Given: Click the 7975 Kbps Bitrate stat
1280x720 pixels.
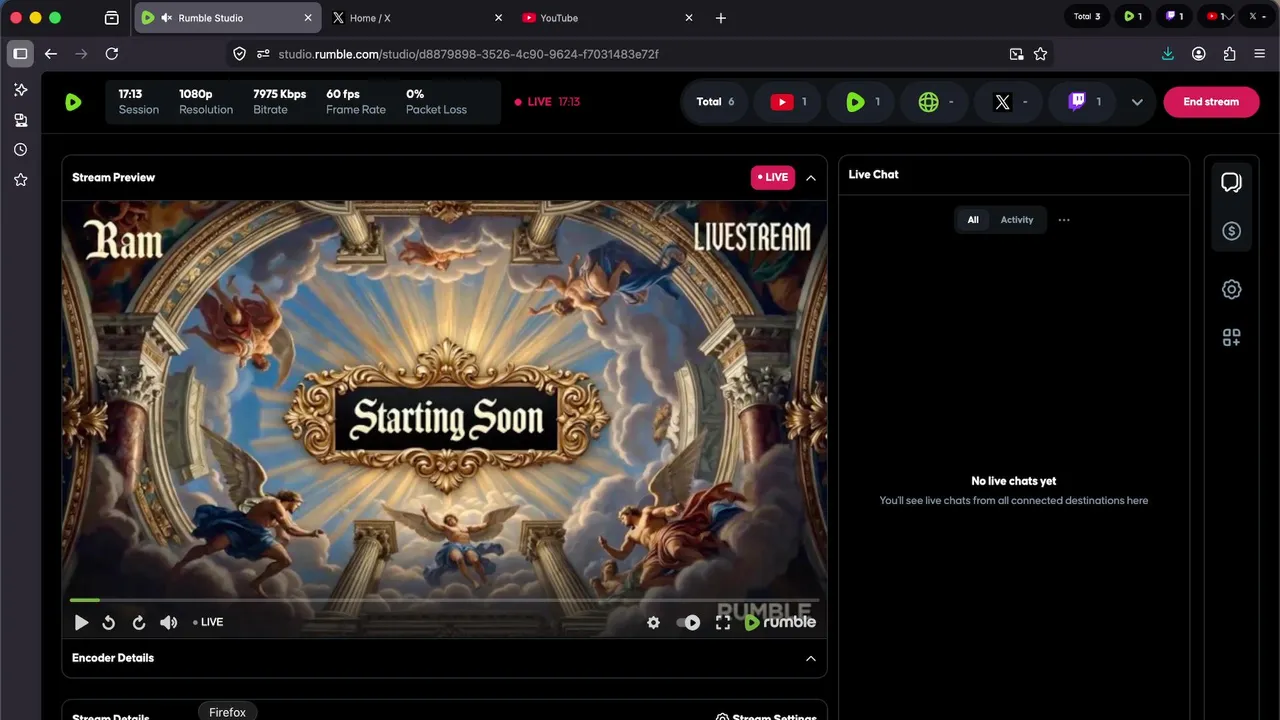Looking at the screenshot, I should [x=280, y=102].
